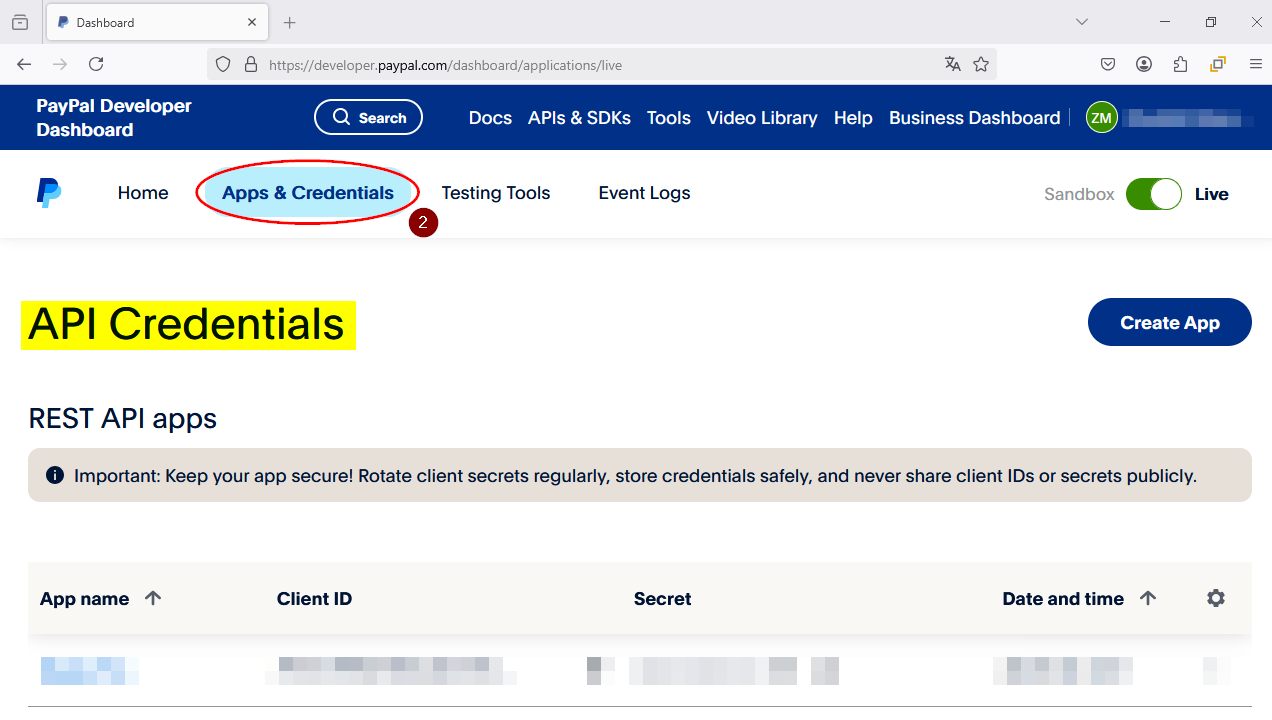Open the Tools menu
The image size is (1272, 720).
pos(669,118)
